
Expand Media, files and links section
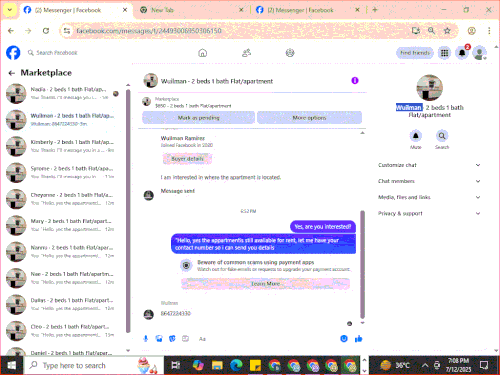click(429, 197)
